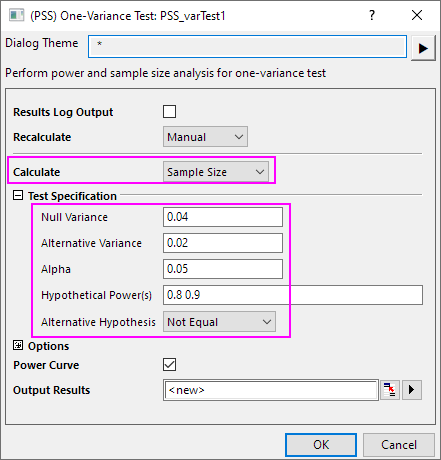Expand the Options section
The height and width of the screenshot is (460, 441).
pyautogui.click(x=18, y=345)
